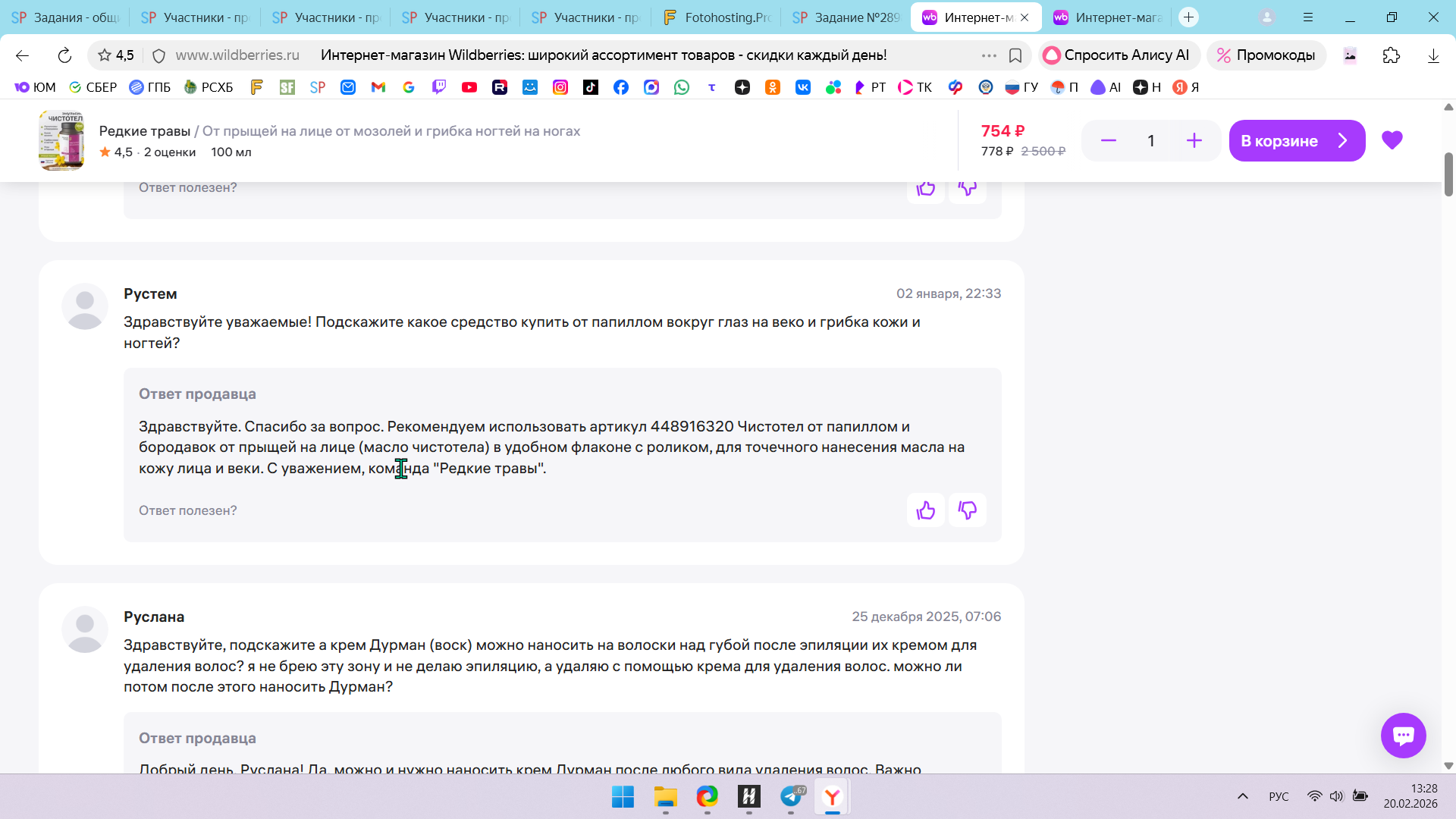The image size is (1456, 819).
Task: Click thumbs up on Рустем's seller answer
Action: tap(925, 510)
